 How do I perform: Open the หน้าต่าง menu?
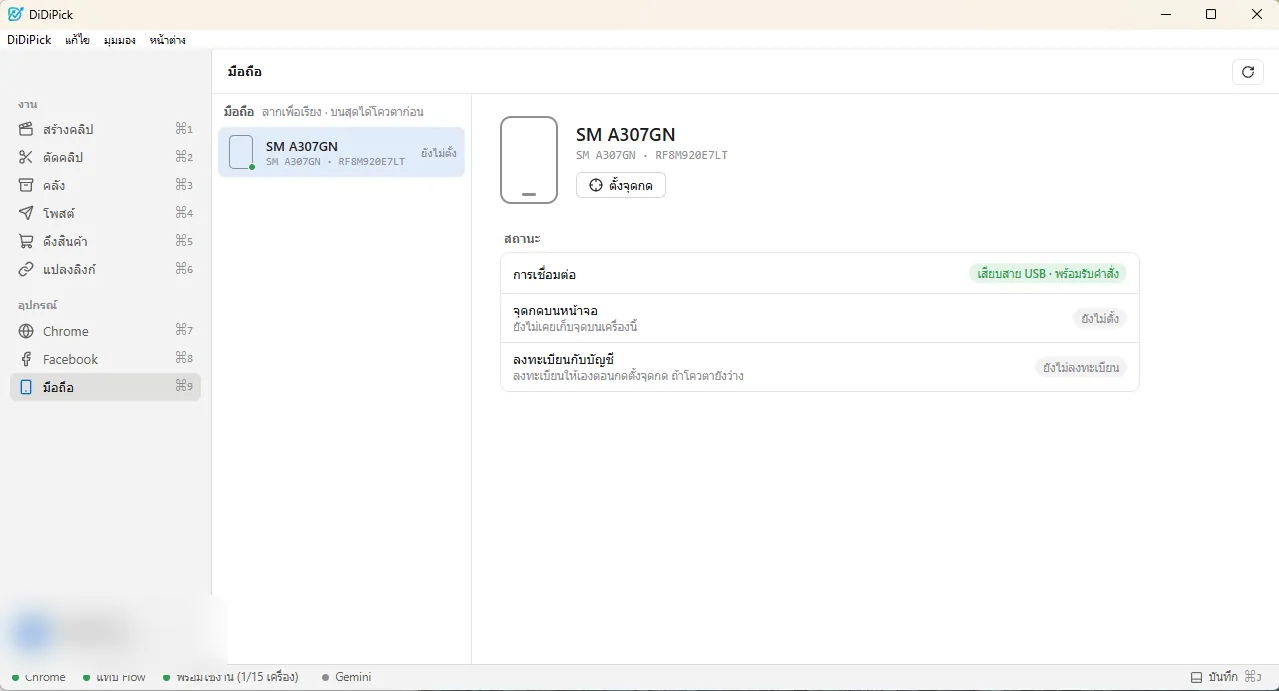click(x=167, y=40)
